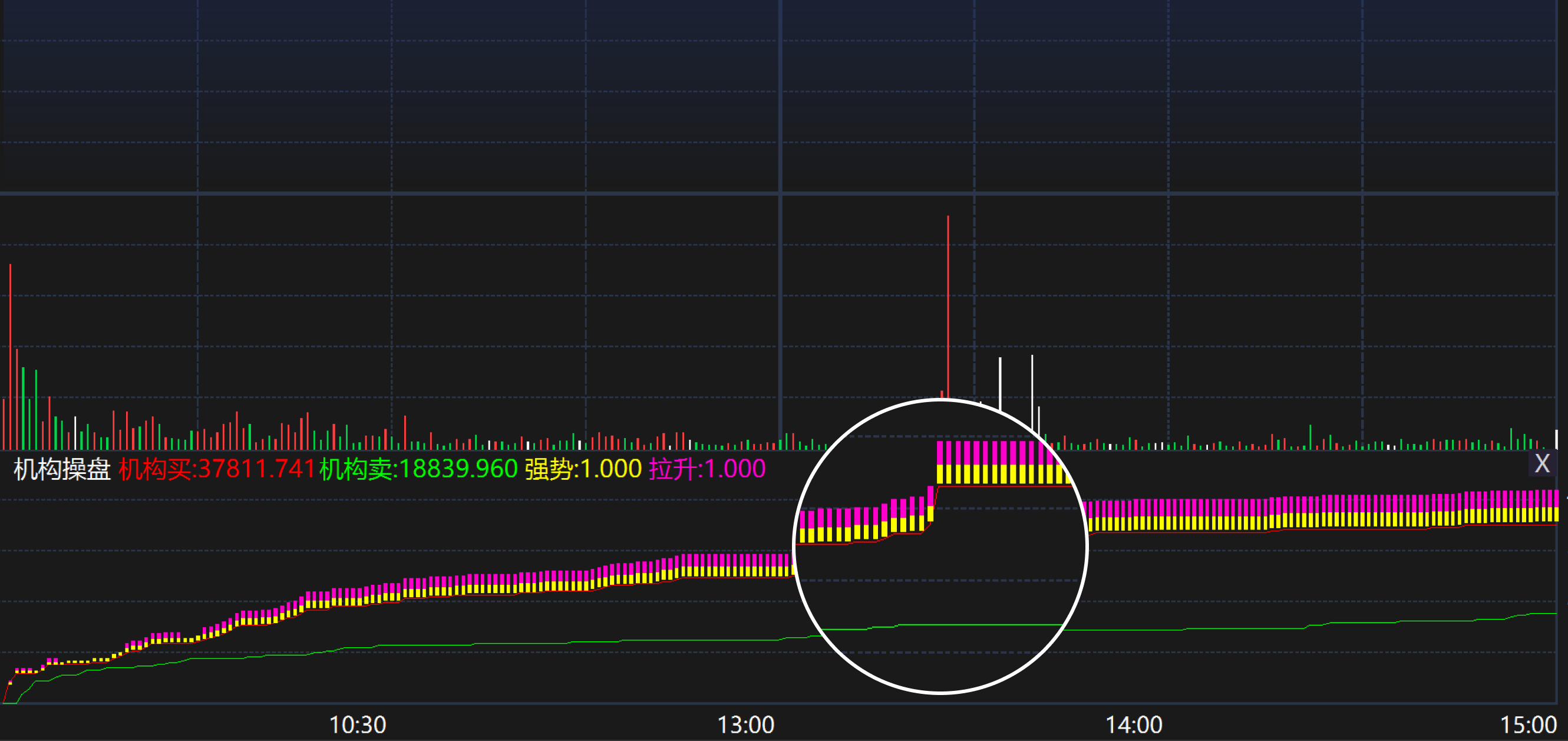The width and height of the screenshot is (1568, 741).
Task: Click the green 机构卖 line inside the magnifier circle
Action: tap(974, 625)
